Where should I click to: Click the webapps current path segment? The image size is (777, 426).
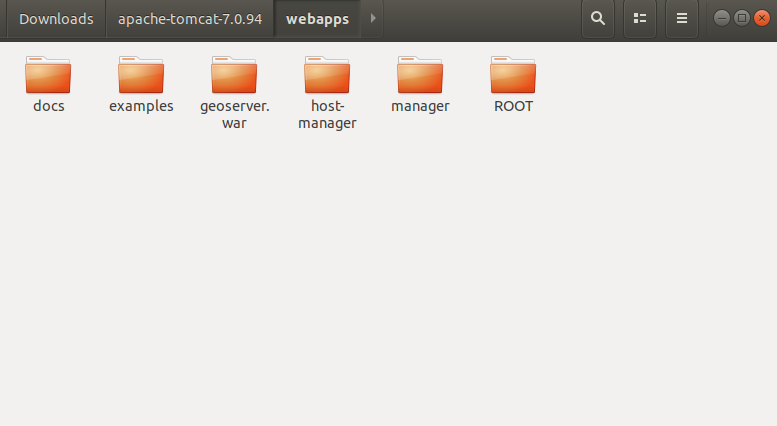pyautogui.click(x=317, y=19)
